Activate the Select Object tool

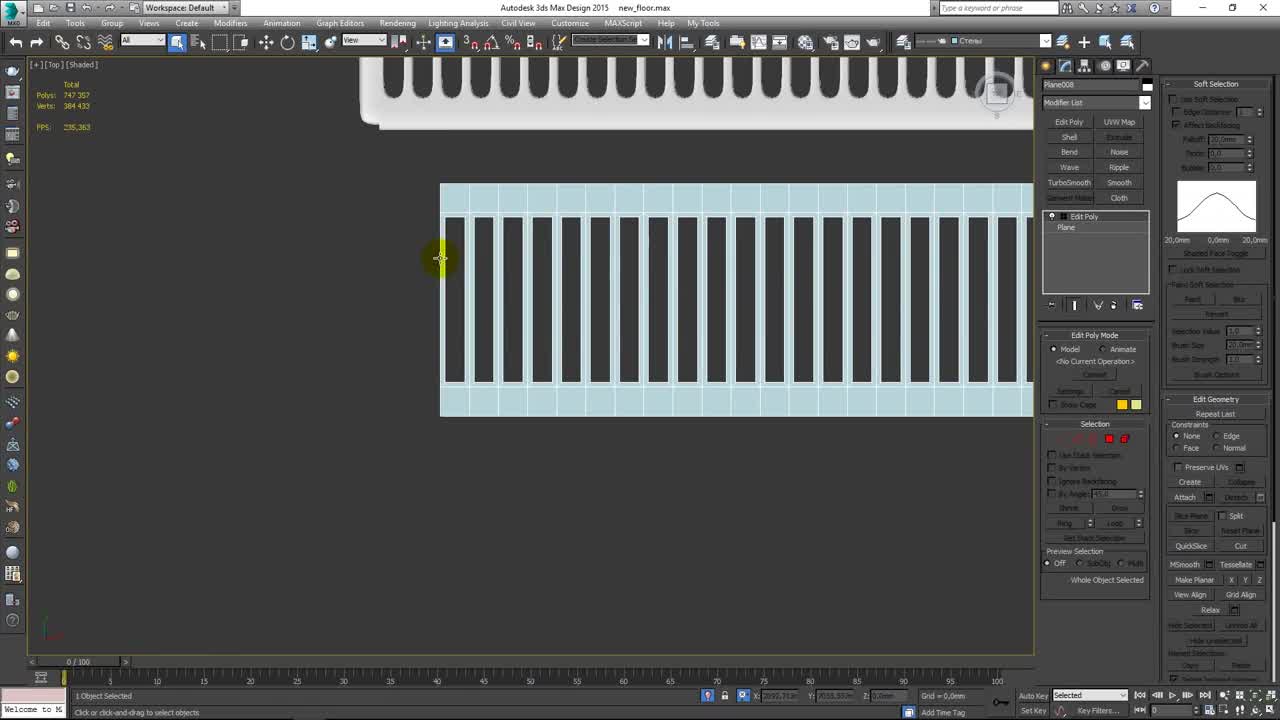[x=177, y=42]
